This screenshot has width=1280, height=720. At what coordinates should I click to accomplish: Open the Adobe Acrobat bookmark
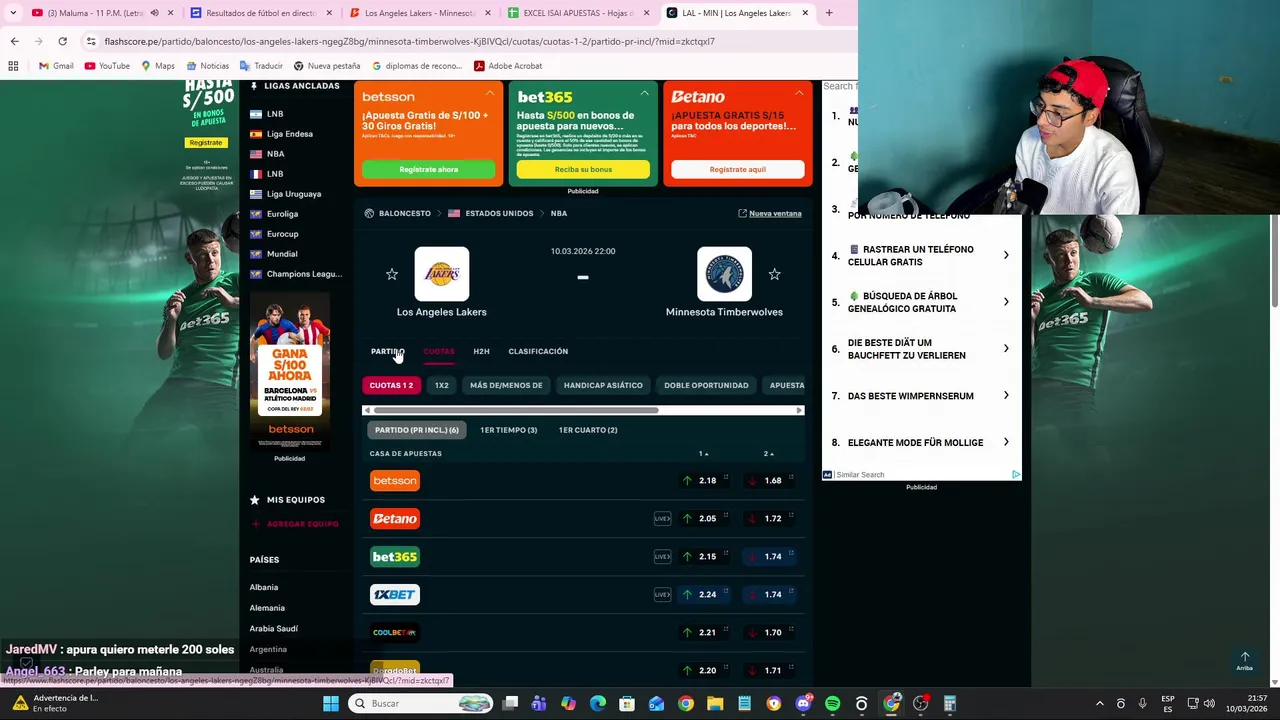point(508,66)
